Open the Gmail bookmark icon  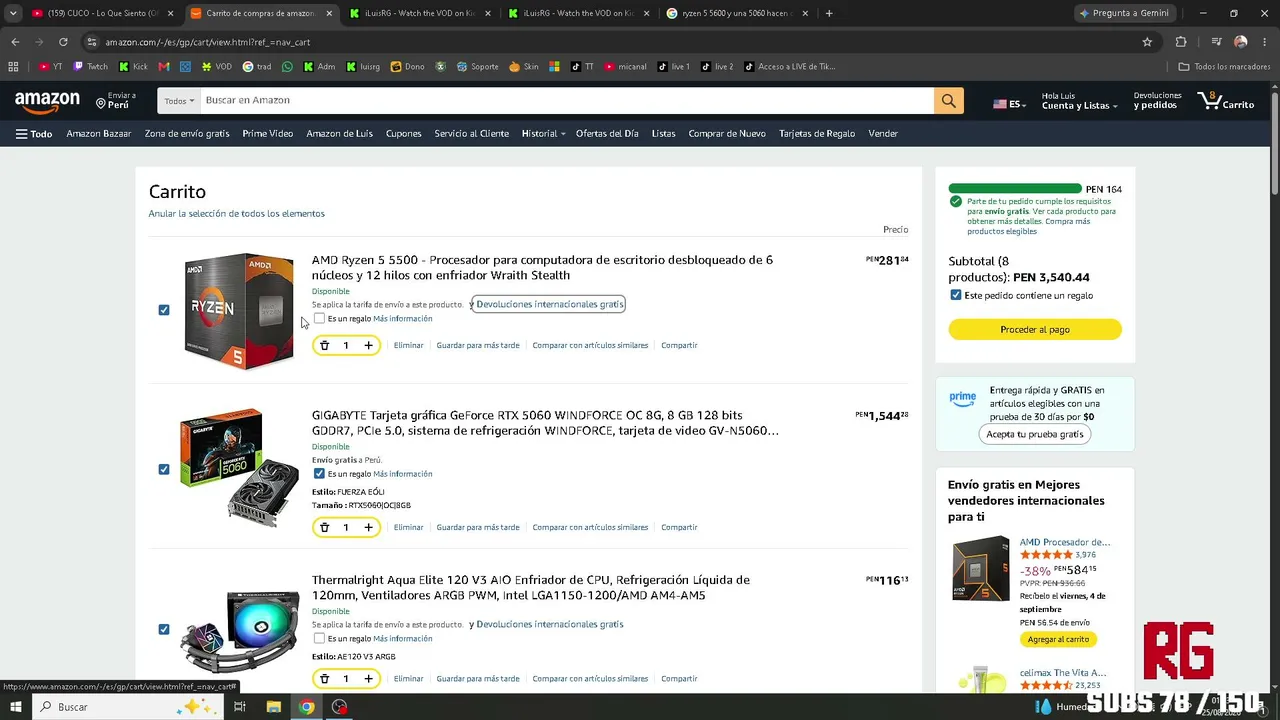click(x=164, y=67)
